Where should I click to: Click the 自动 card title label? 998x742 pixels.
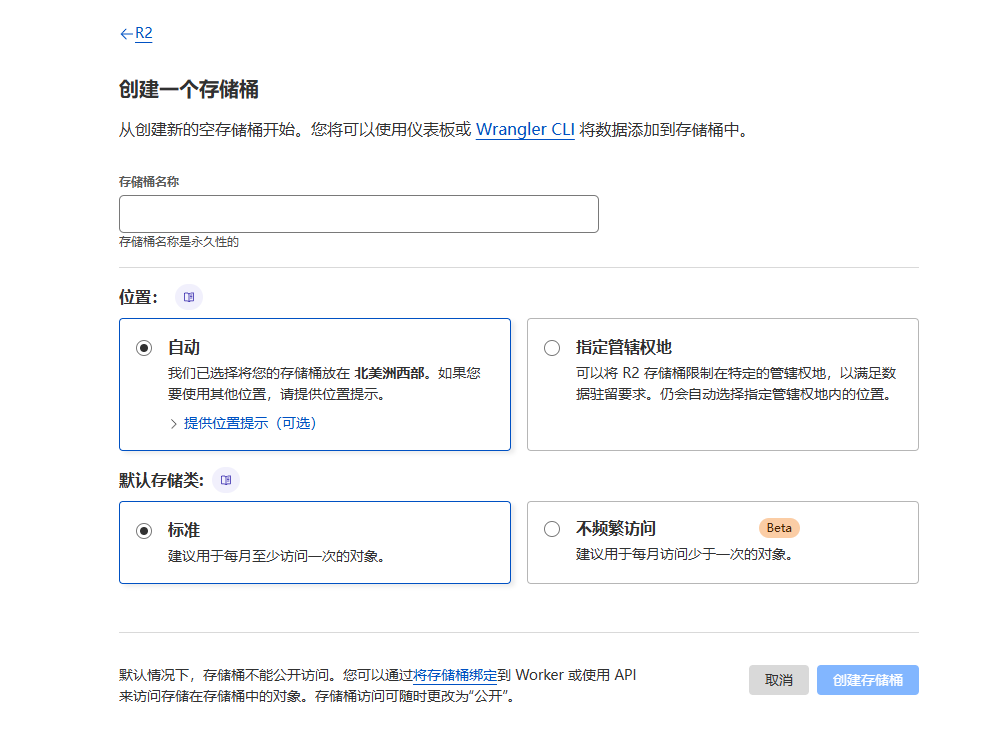click(x=184, y=348)
